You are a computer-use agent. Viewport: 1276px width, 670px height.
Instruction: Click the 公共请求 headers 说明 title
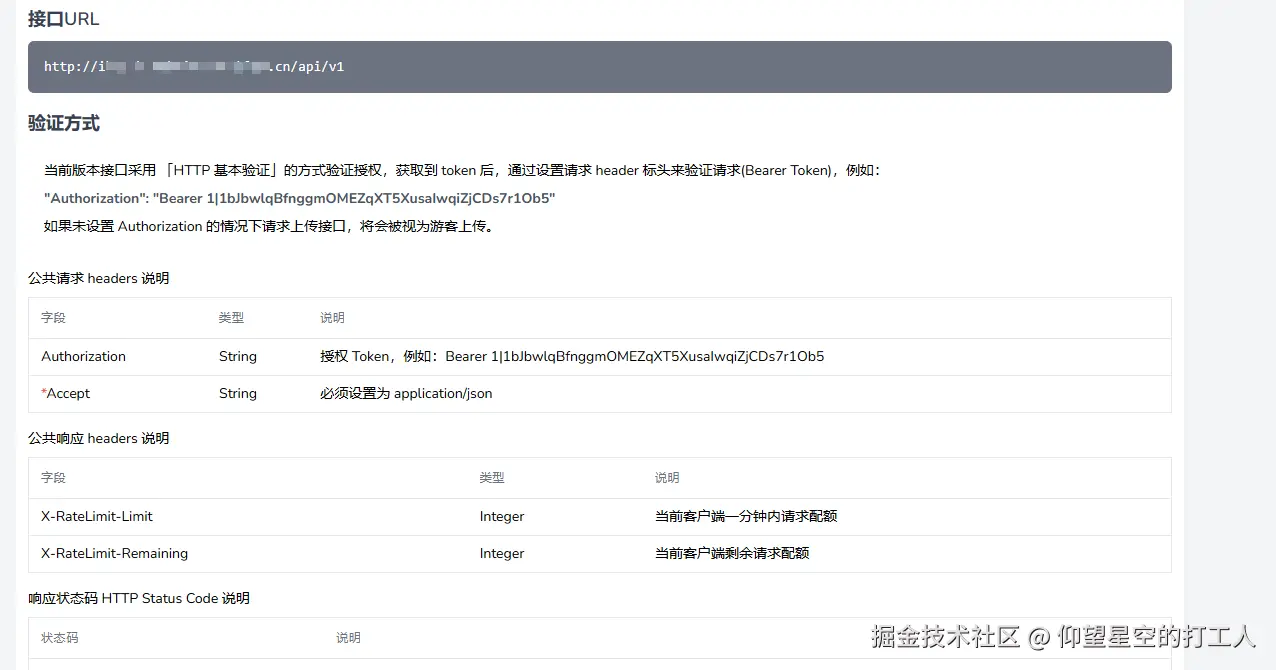click(99, 278)
